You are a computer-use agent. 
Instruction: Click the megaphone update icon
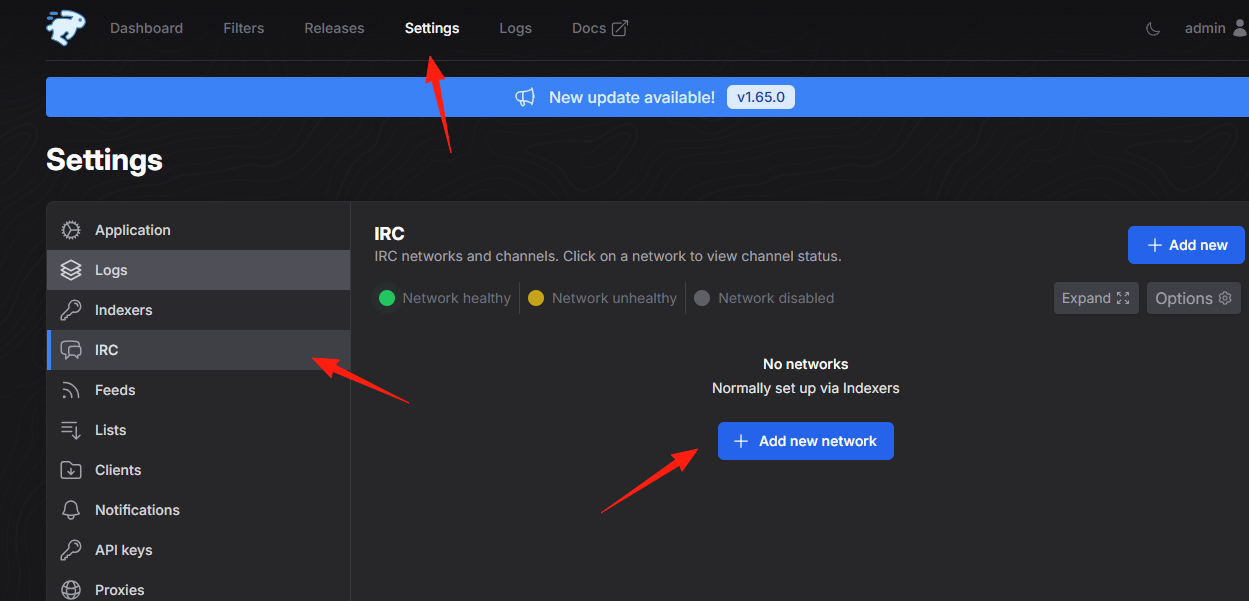point(525,97)
